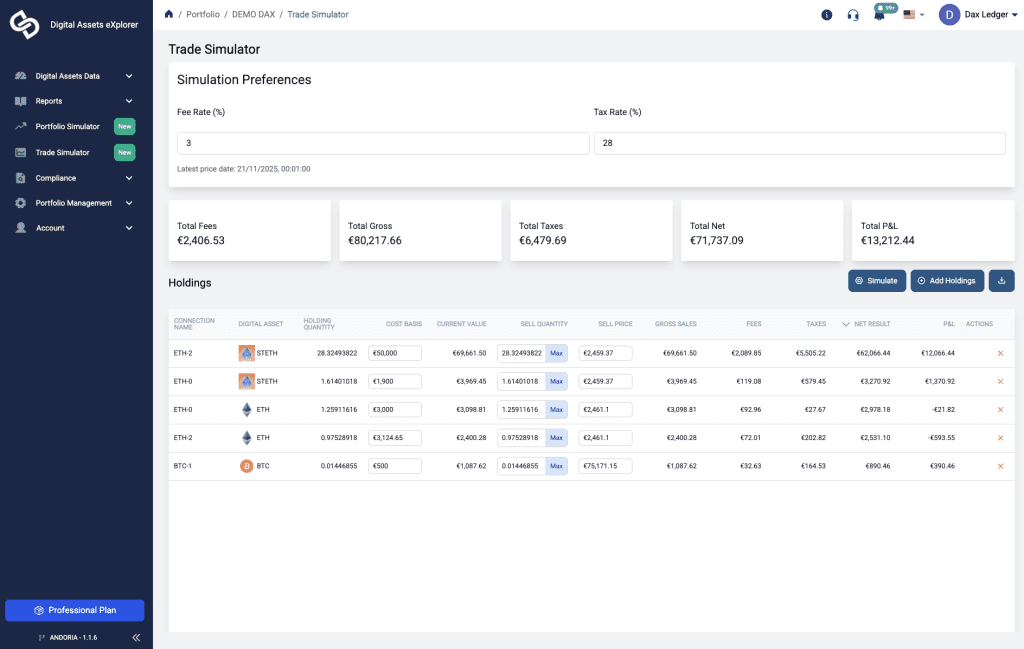This screenshot has width=1024, height=649.
Task: Collapse the sidebar with double-chevron icon
Action: click(x=136, y=637)
